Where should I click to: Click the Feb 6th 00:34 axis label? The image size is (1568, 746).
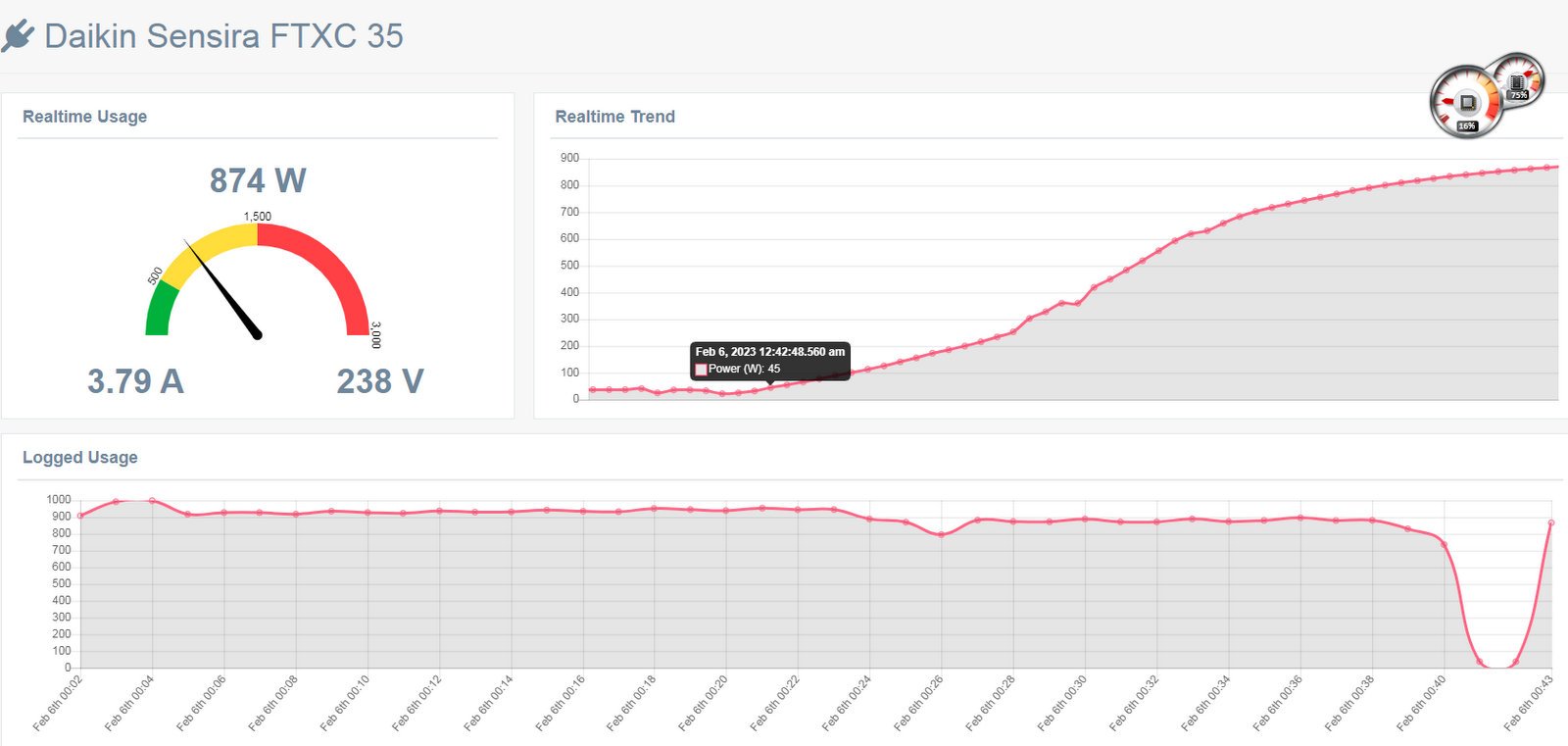point(1205,704)
